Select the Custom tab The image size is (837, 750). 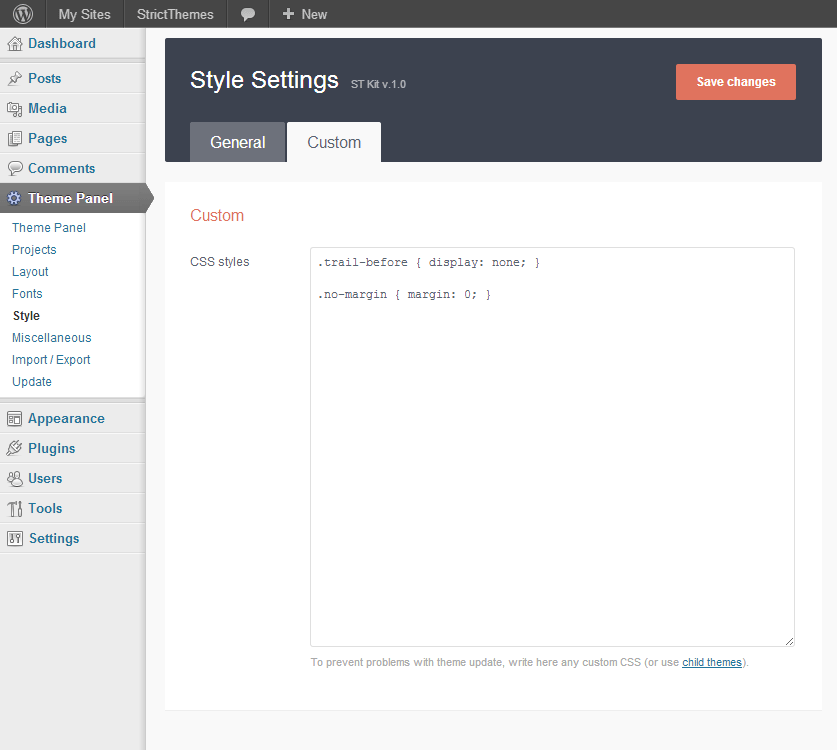[x=334, y=142]
